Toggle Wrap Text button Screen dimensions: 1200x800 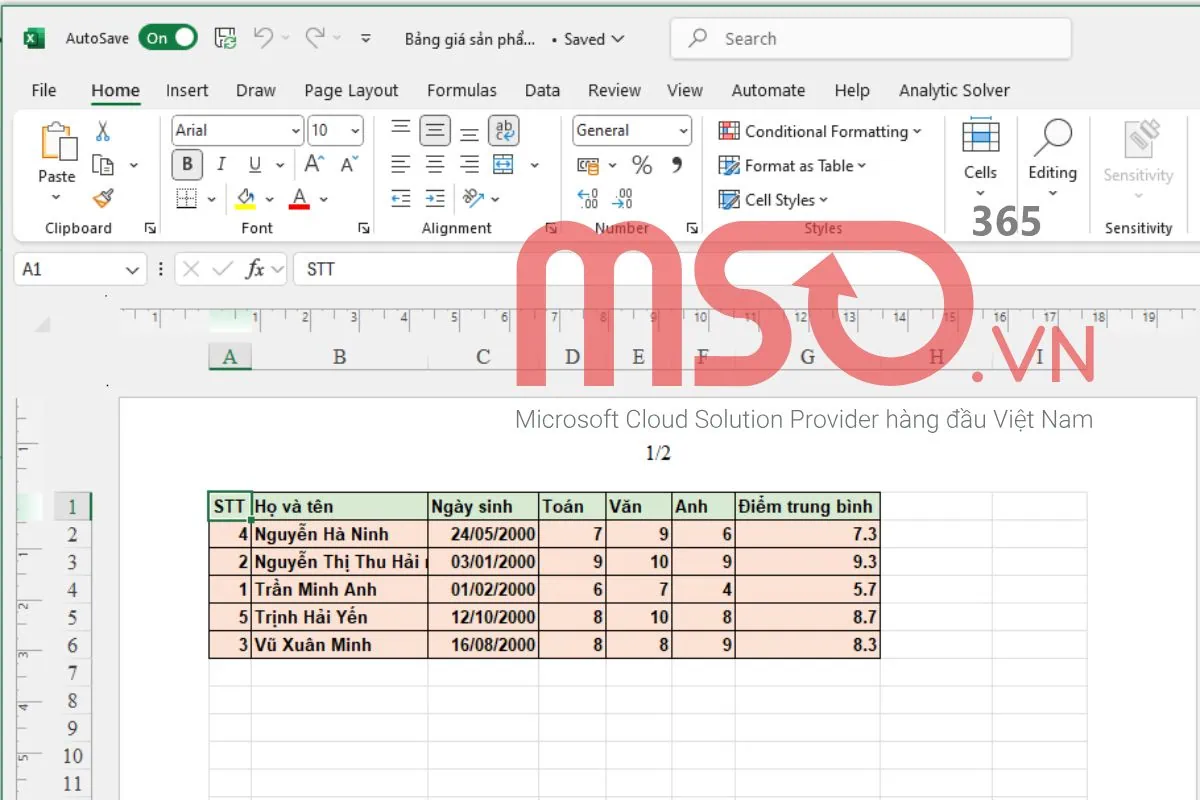click(x=503, y=130)
